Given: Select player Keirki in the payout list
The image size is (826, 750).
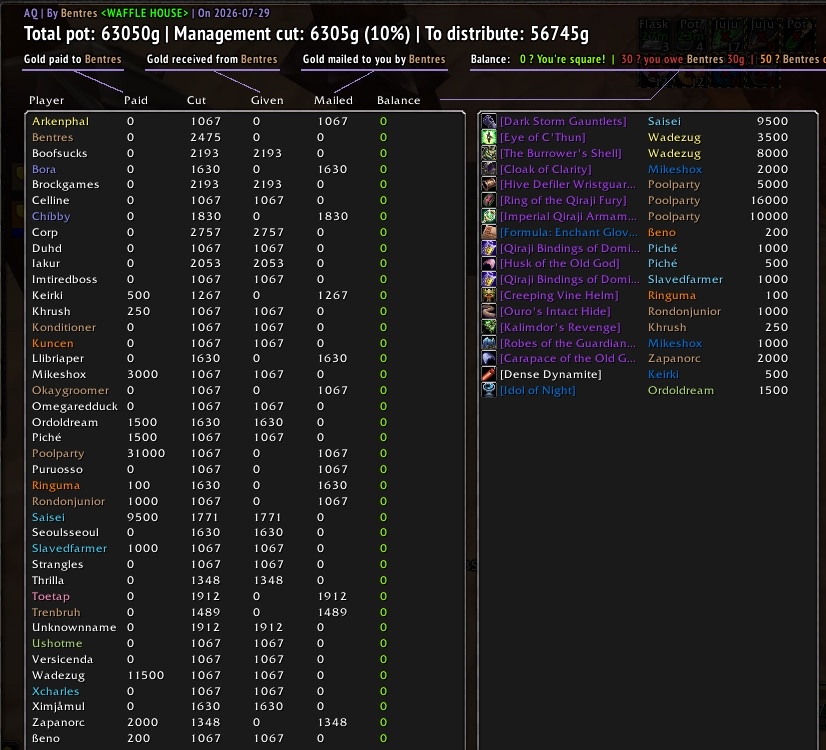Looking at the screenshot, I should click(47, 295).
